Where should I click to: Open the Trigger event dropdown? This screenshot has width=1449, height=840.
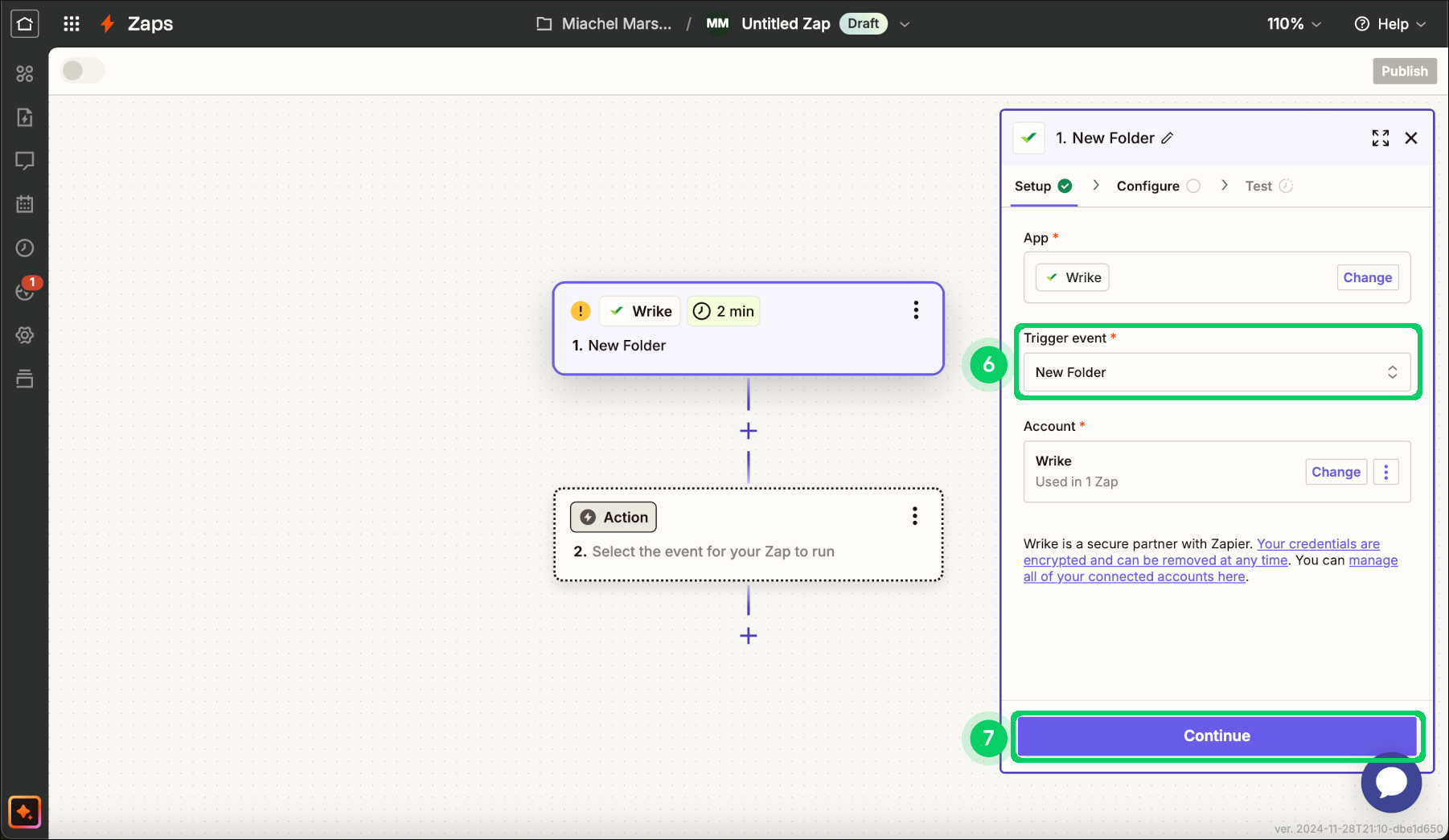click(x=1216, y=372)
